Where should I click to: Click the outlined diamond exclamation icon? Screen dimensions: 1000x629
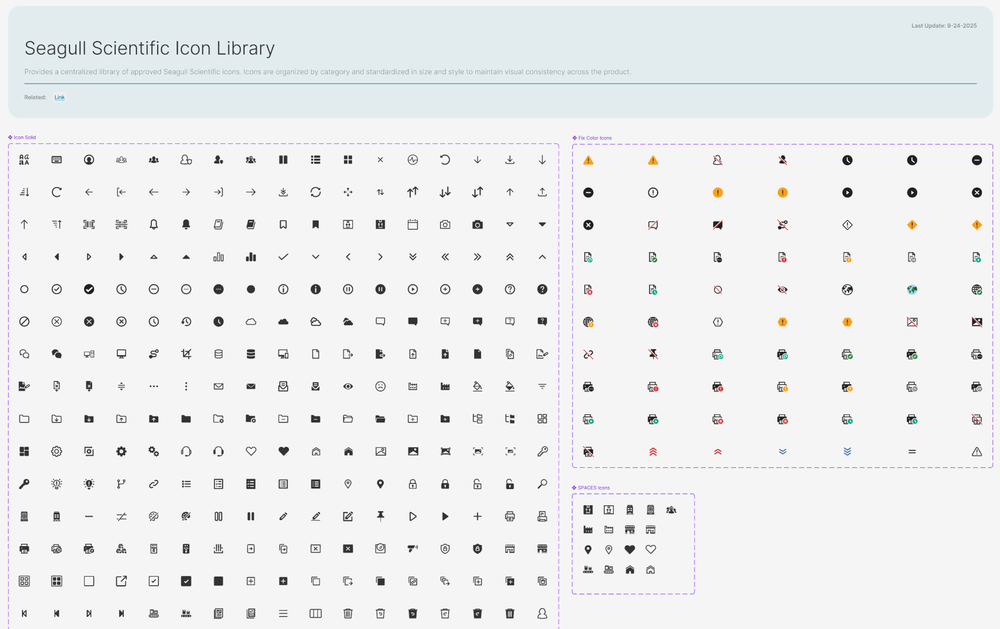(848, 225)
